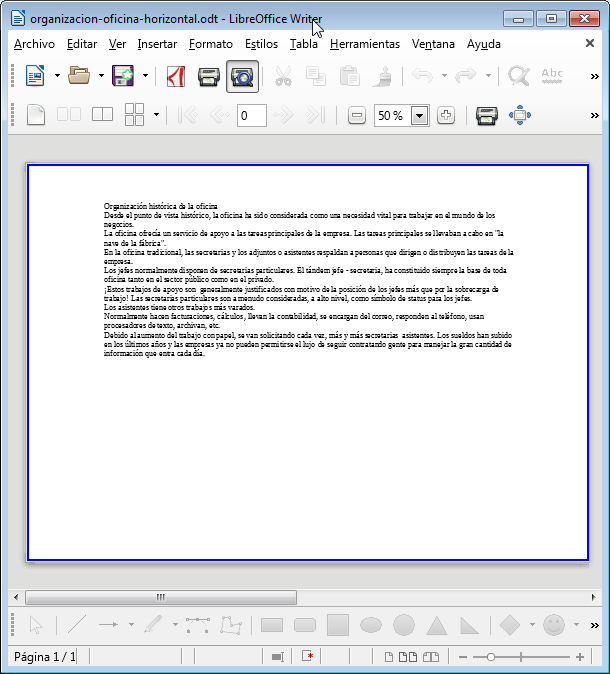Toggle the Print Preview button

[242, 77]
